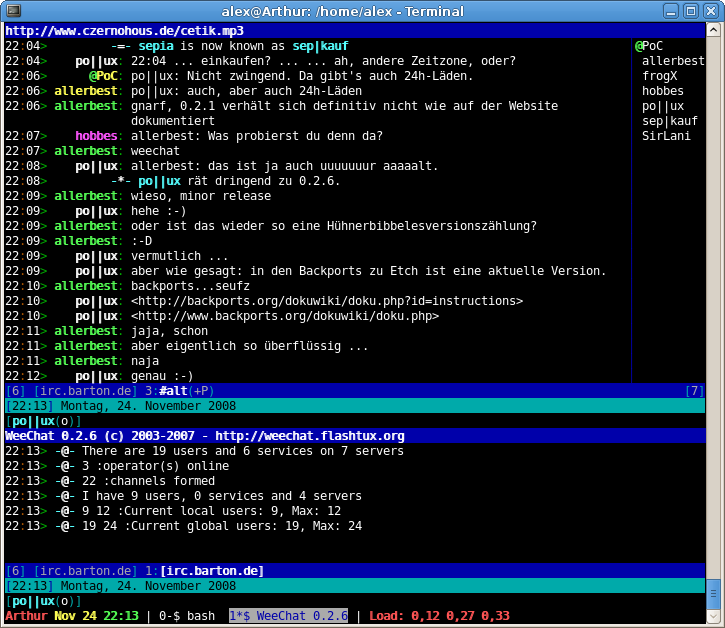Click the '22 :channels formed' line
The width and height of the screenshot is (725, 628).
point(148,481)
